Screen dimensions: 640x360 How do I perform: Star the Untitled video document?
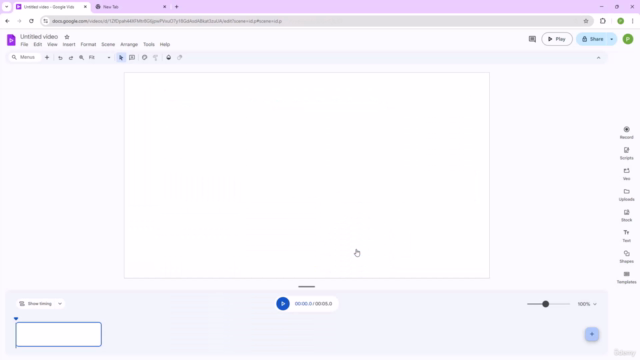pyautogui.click(x=67, y=37)
